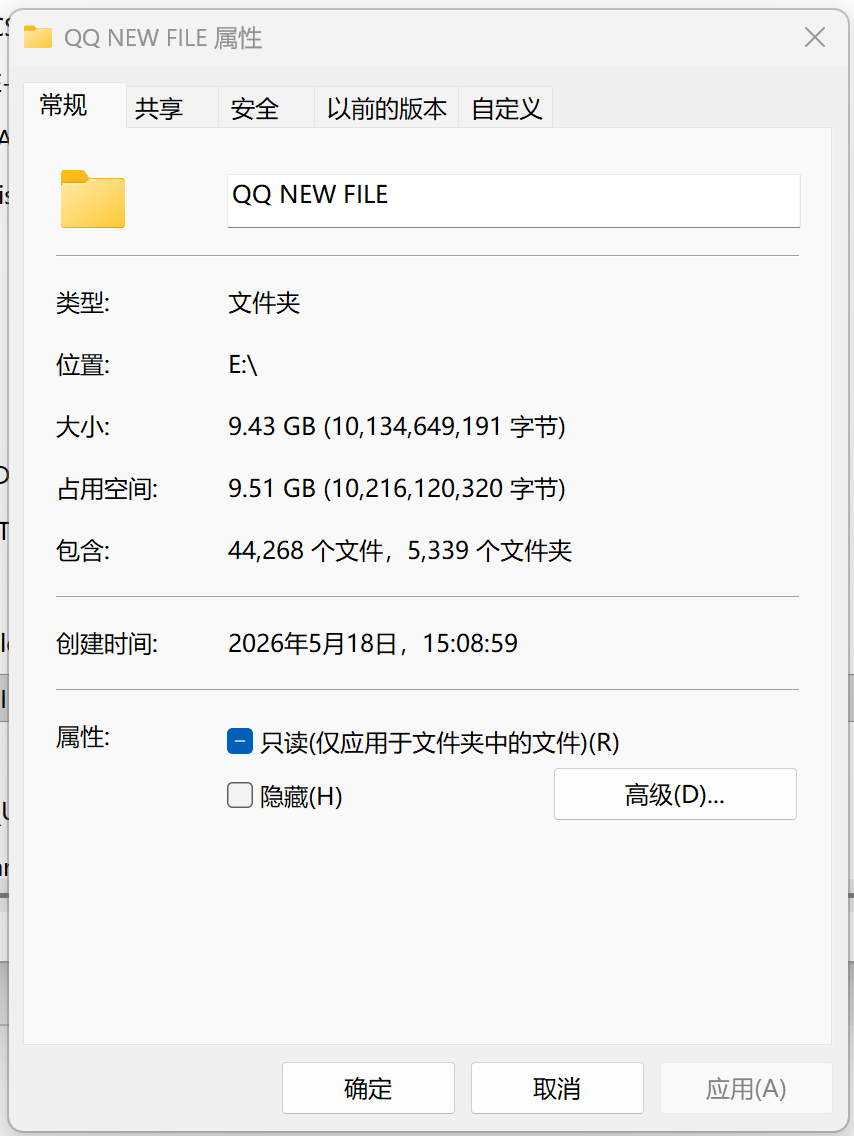
Task: Click the folder name field QQ NEW FILE
Action: pos(514,201)
